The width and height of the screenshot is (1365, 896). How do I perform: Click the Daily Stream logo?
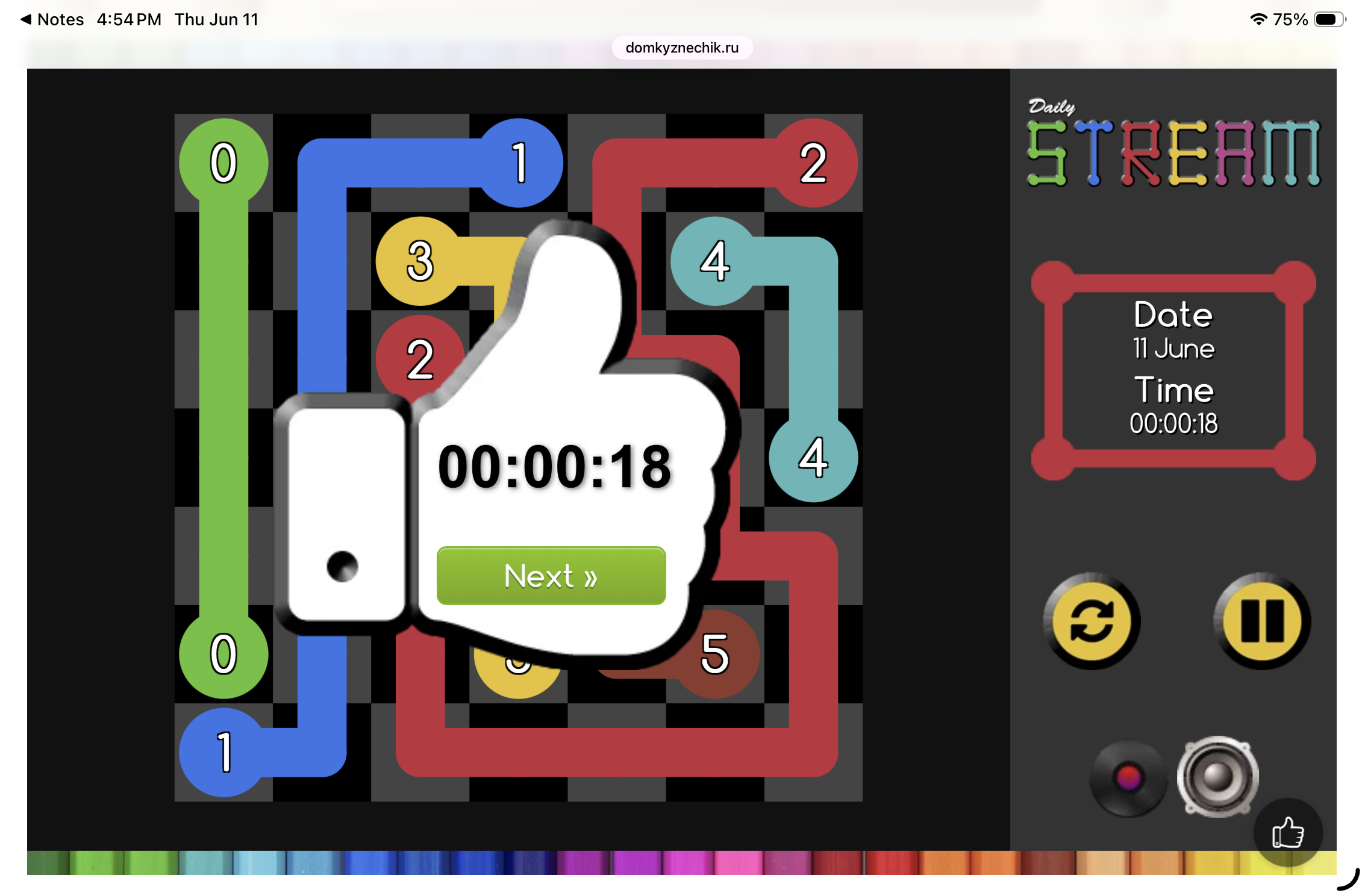point(1173,143)
